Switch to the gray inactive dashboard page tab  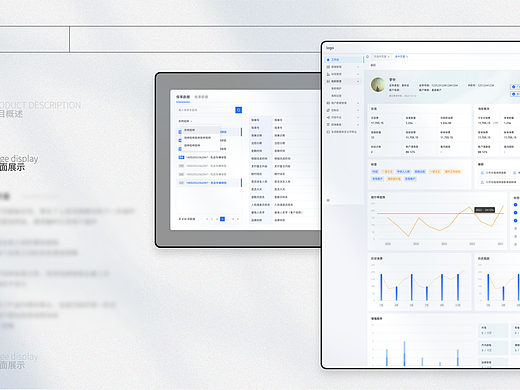381,57
